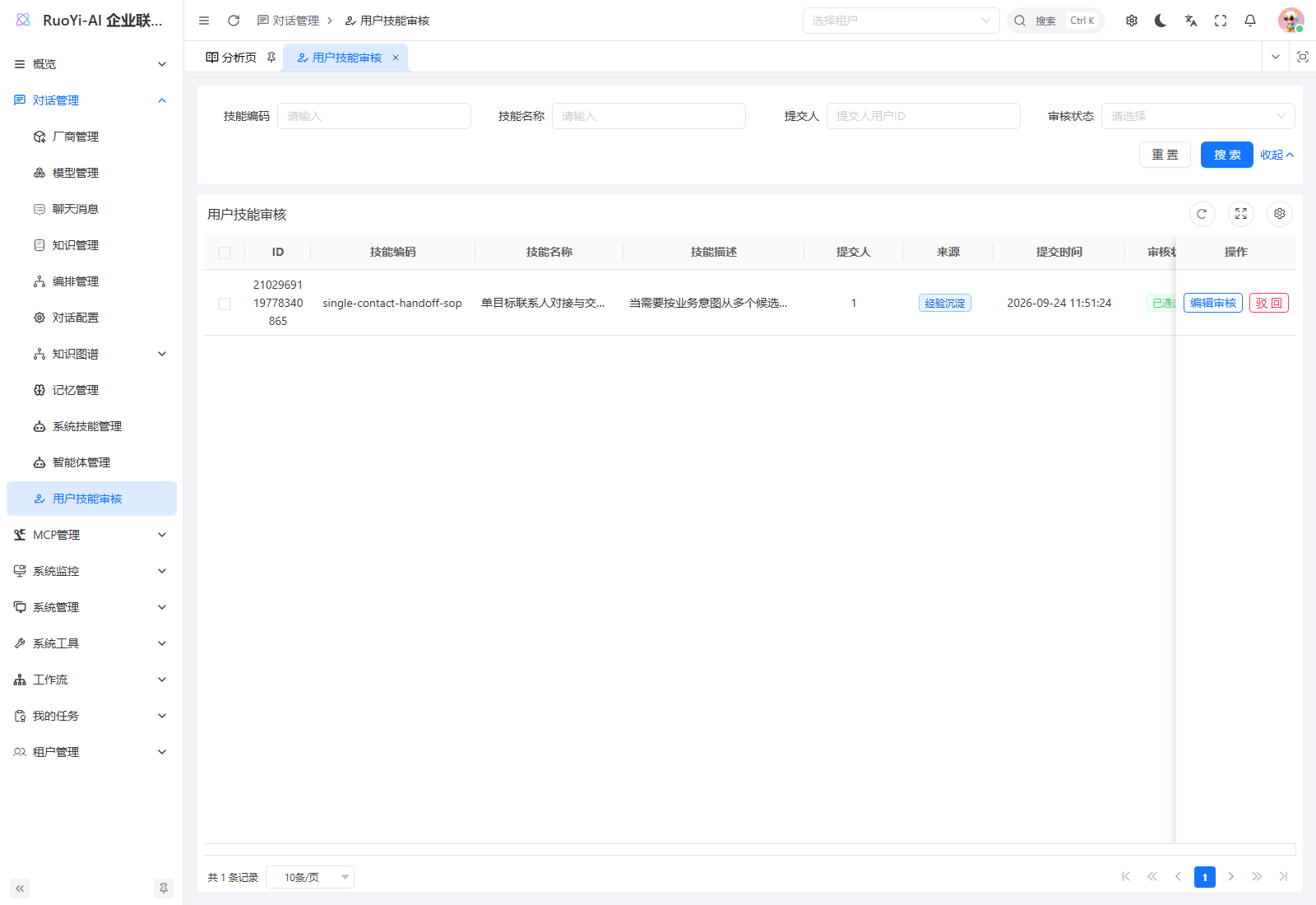Toggle the sidebar collapse hamburger icon
This screenshot has height=905, width=1316.
coord(204,21)
